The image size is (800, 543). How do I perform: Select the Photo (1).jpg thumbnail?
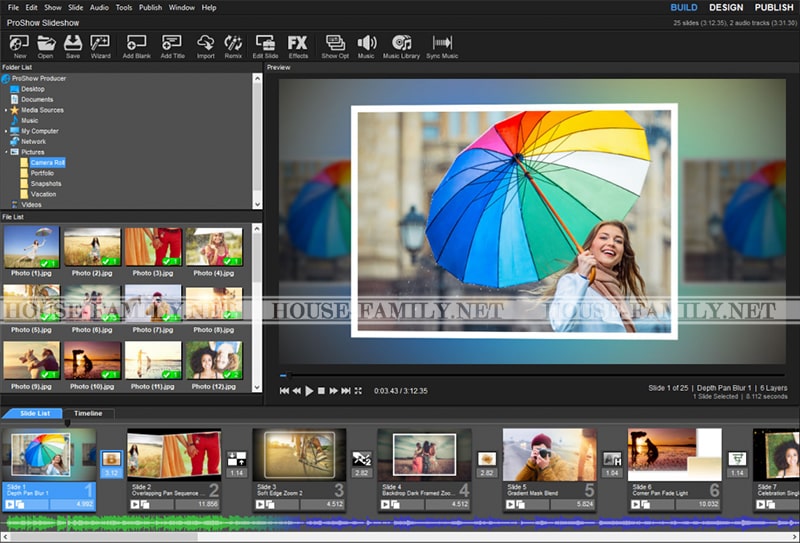tap(32, 248)
